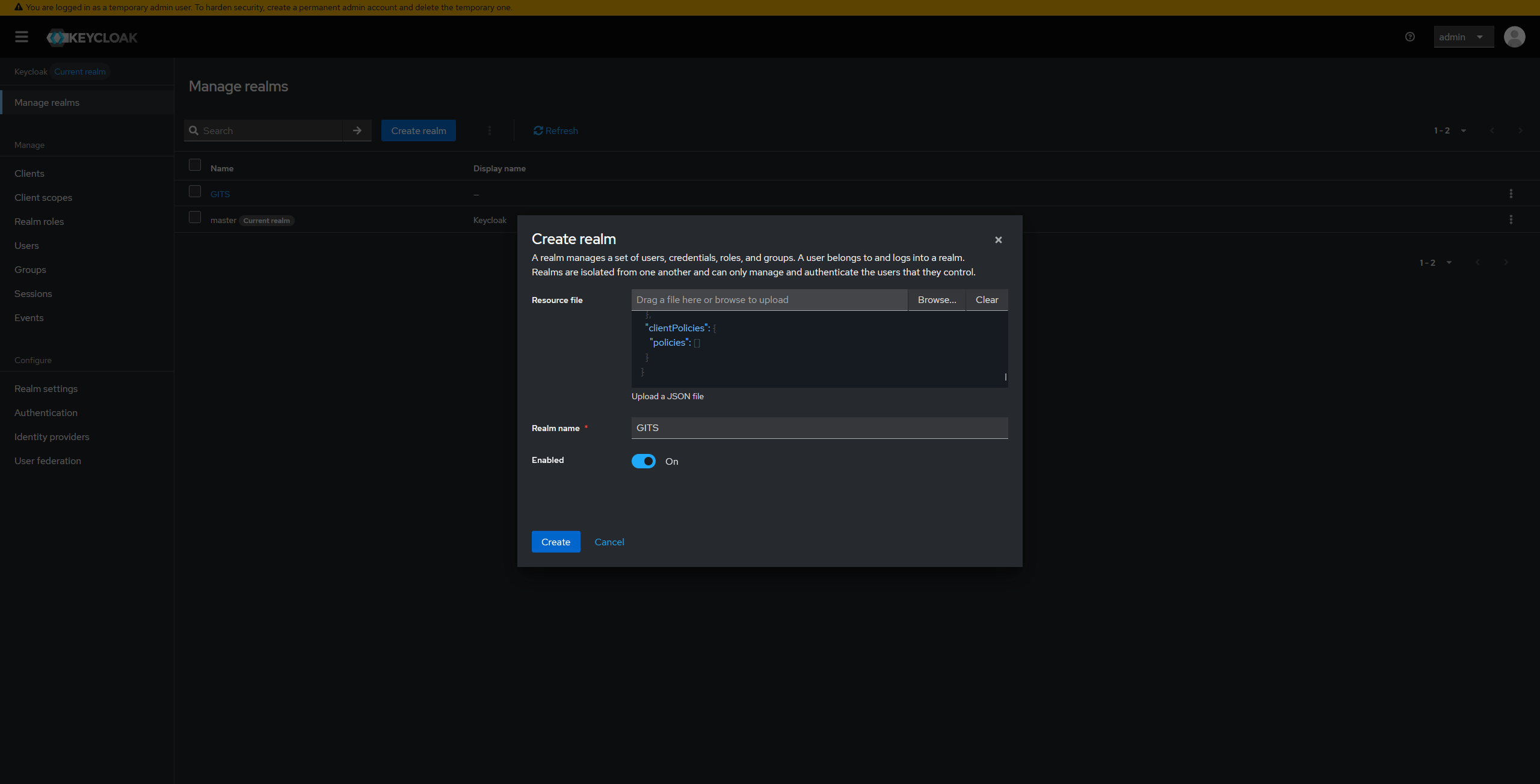This screenshot has height=784, width=1540.
Task: Open the hamburger navigation menu
Action: [x=22, y=37]
